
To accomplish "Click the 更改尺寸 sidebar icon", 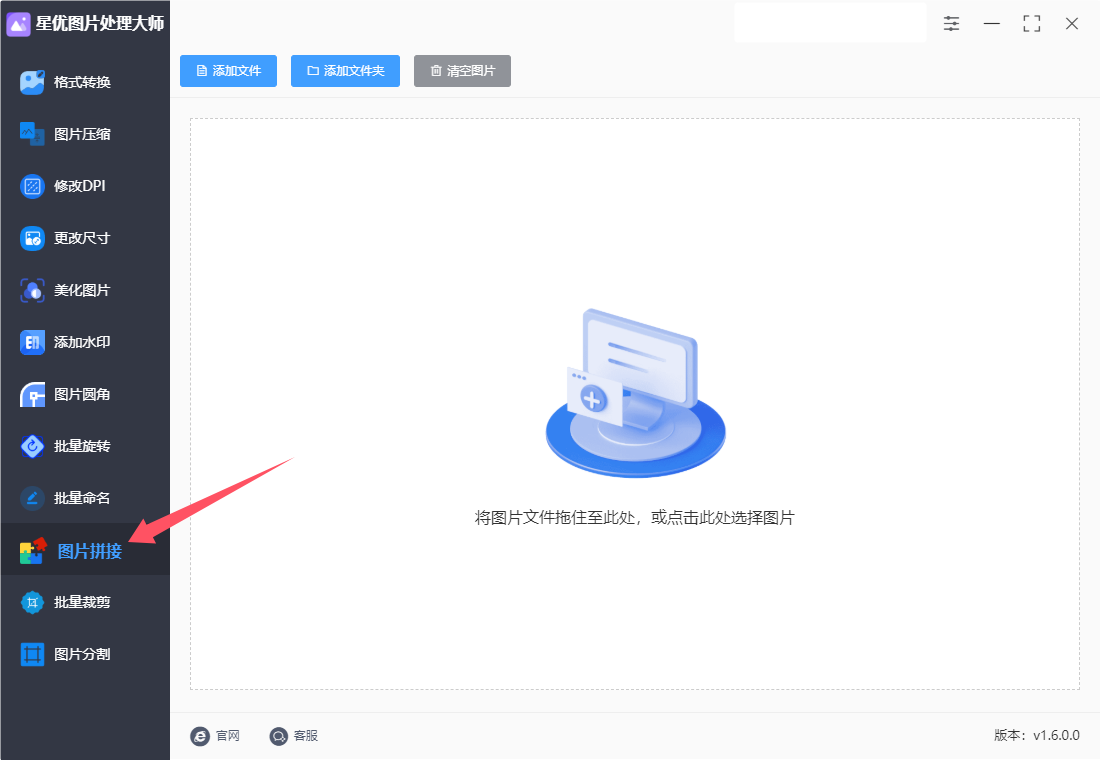I will click(32, 239).
